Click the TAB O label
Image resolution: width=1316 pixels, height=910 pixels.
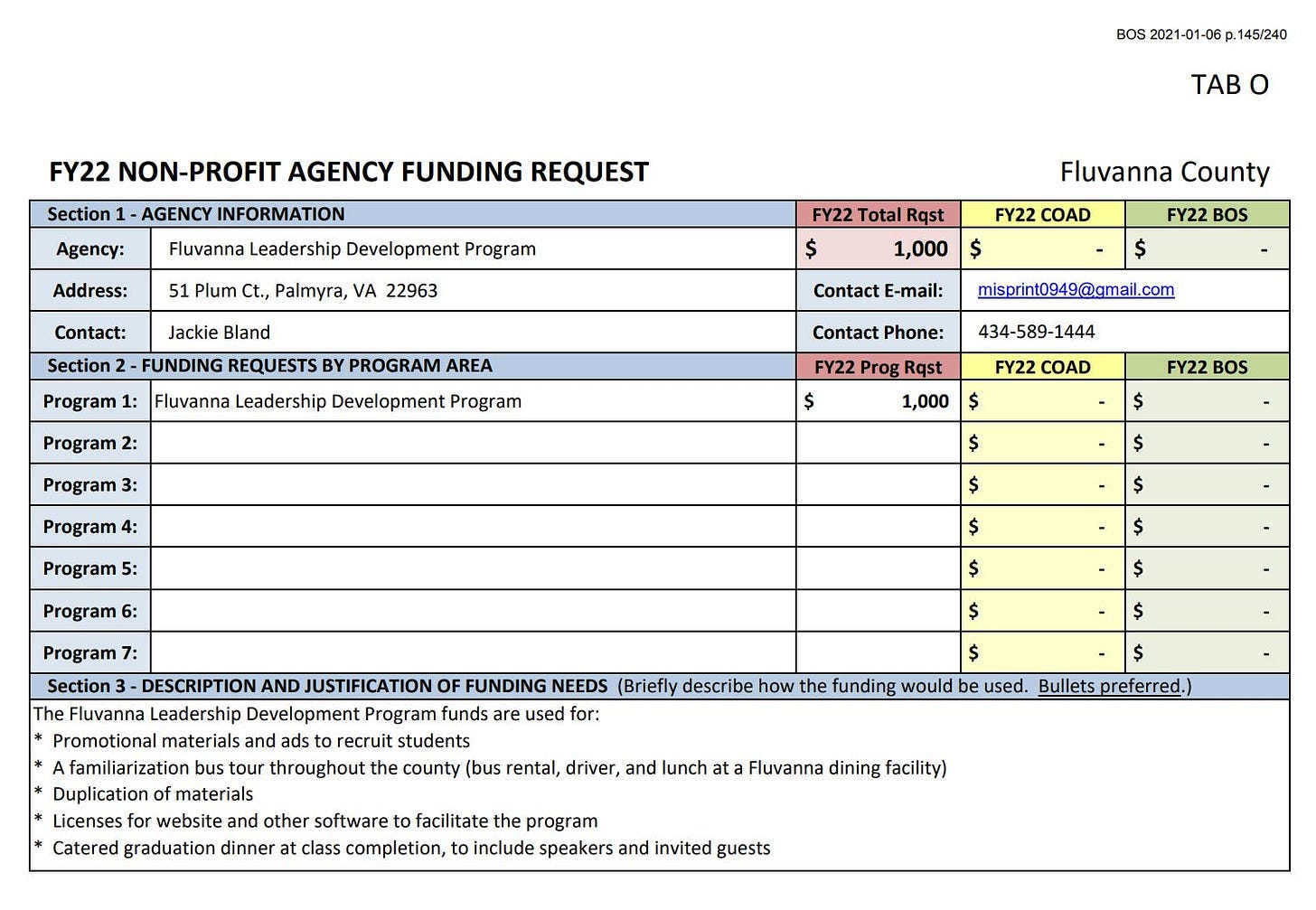pos(1229,85)
